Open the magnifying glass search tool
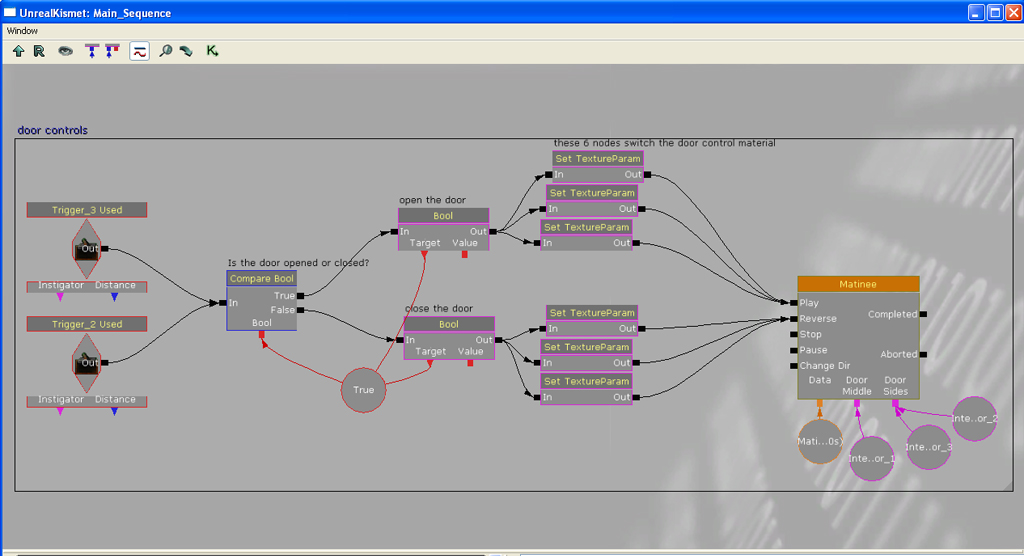The image size is (1024, 556). 166,51
